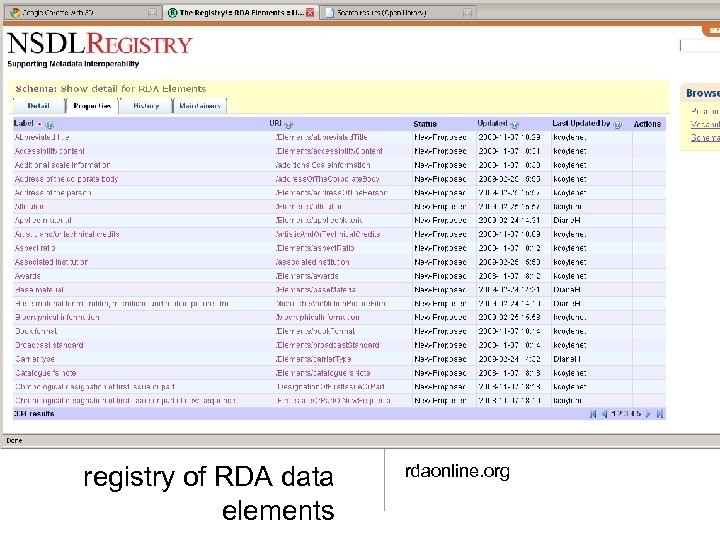The width and height of the screenshot is (720, 540).
Task: Go to the first page of results
Action: click(593, 414)
